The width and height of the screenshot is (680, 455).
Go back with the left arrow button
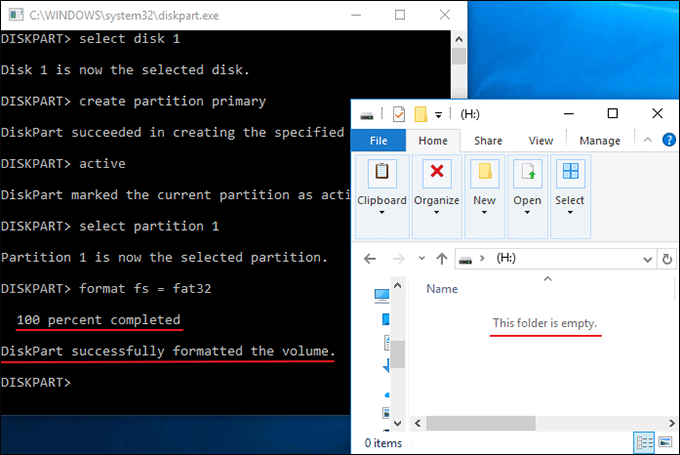pyautogui.click(x=370, y=259)
